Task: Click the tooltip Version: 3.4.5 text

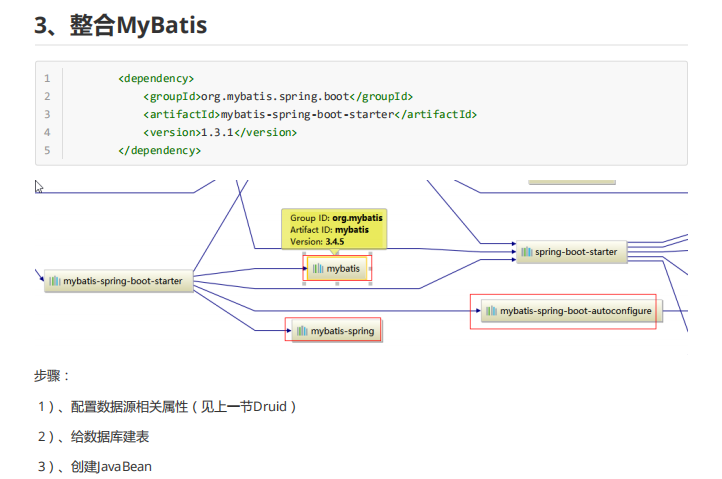Action: (317, 241)
